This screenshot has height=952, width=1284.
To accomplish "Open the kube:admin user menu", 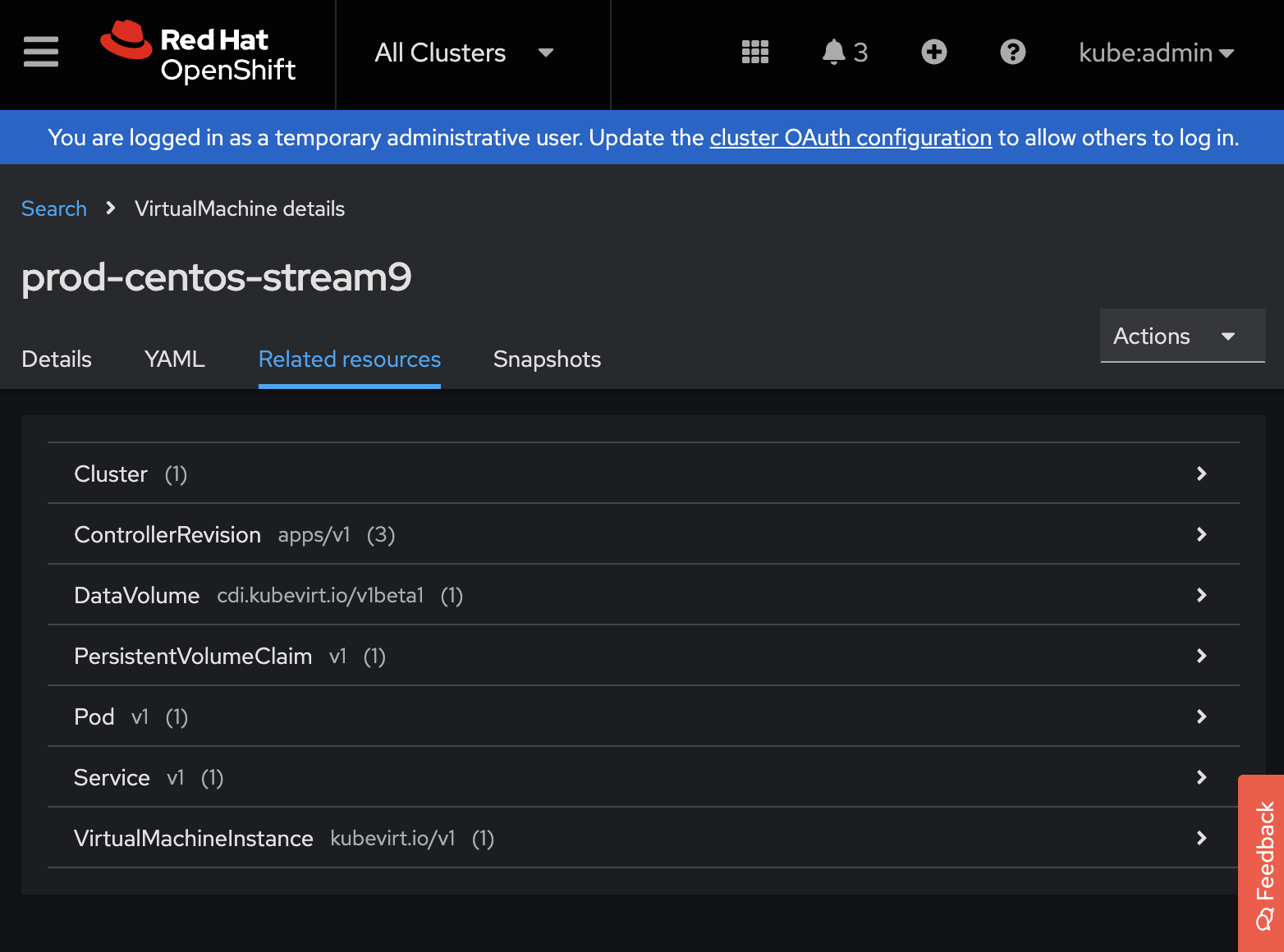I will coord(1155,53).
